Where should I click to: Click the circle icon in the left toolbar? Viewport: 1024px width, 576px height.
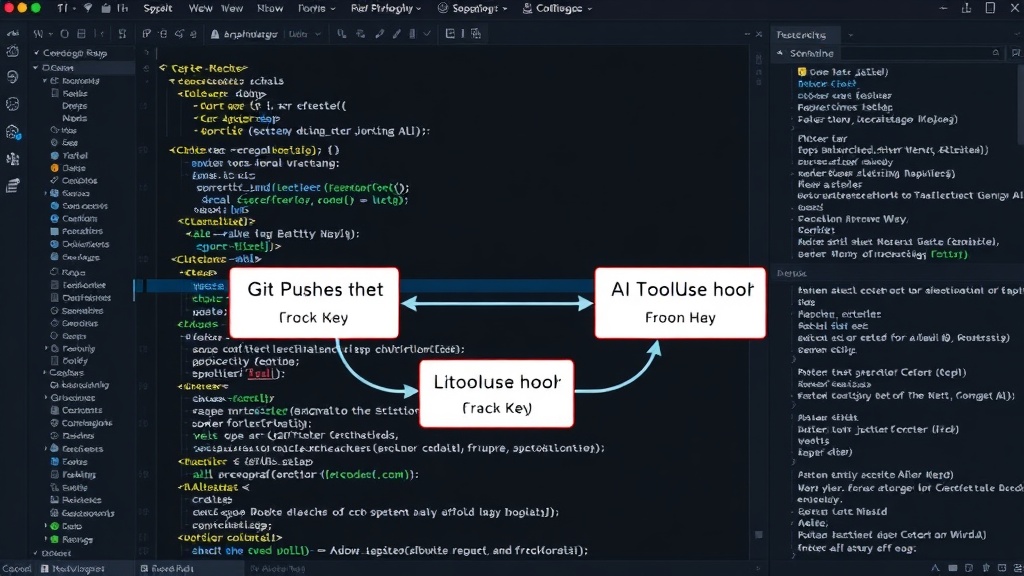pos(64,34)
